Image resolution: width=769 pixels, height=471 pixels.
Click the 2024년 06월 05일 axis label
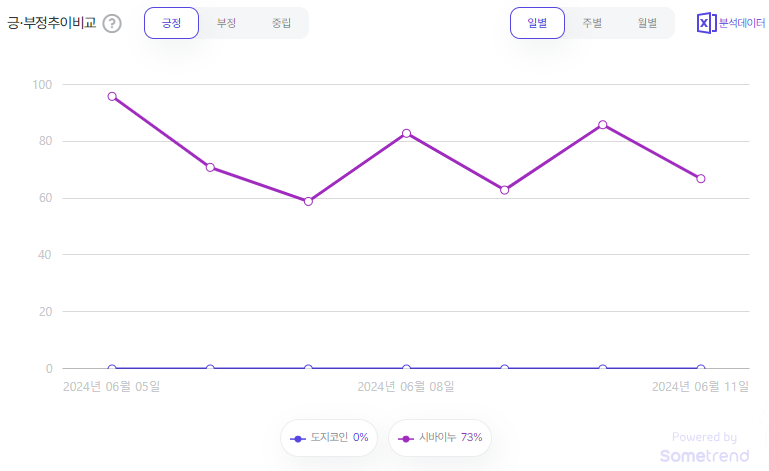tap(112, 387)
